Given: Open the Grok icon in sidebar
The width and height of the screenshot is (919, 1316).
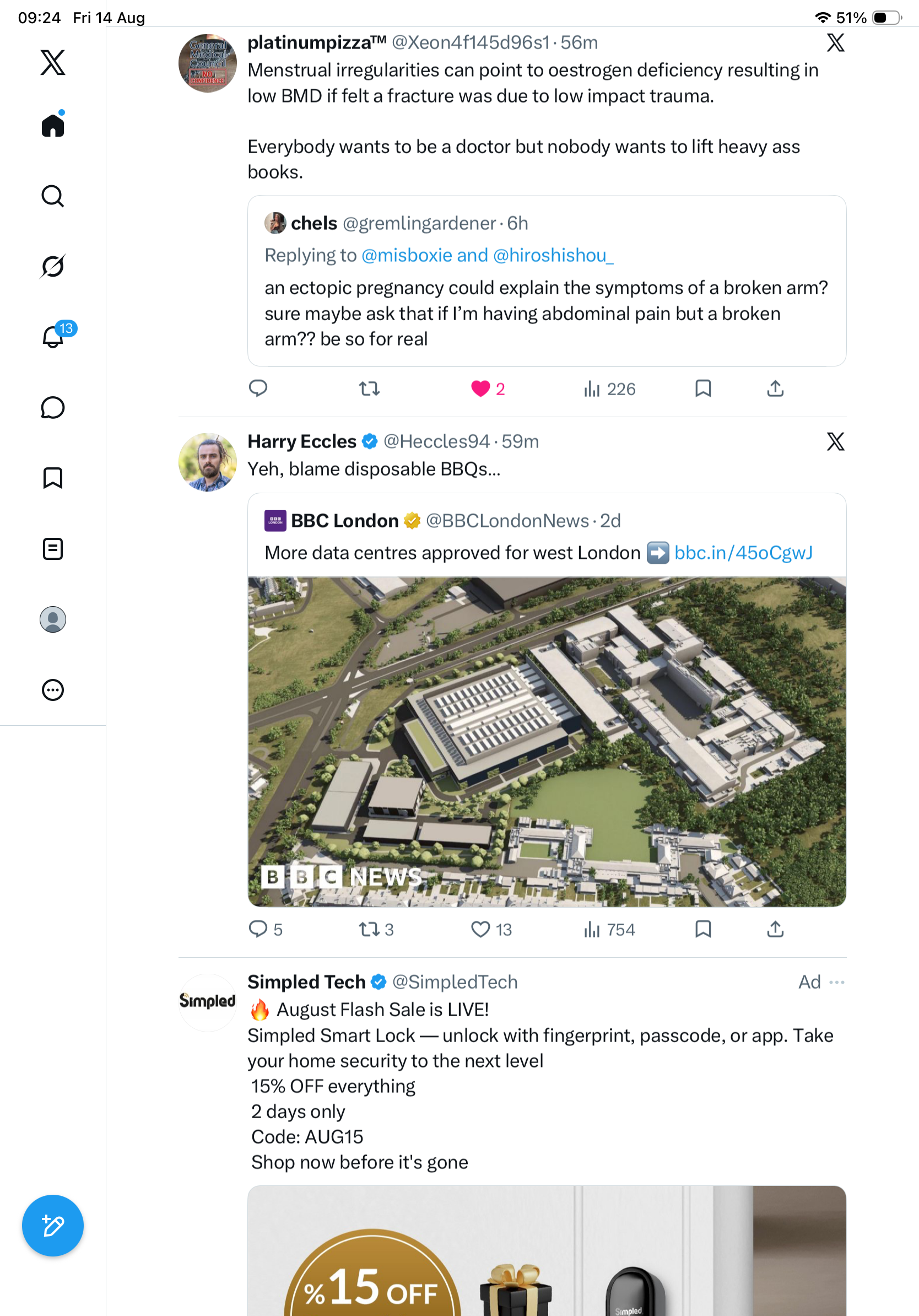Looking at the screenshot, I should (x=53, y=267).
